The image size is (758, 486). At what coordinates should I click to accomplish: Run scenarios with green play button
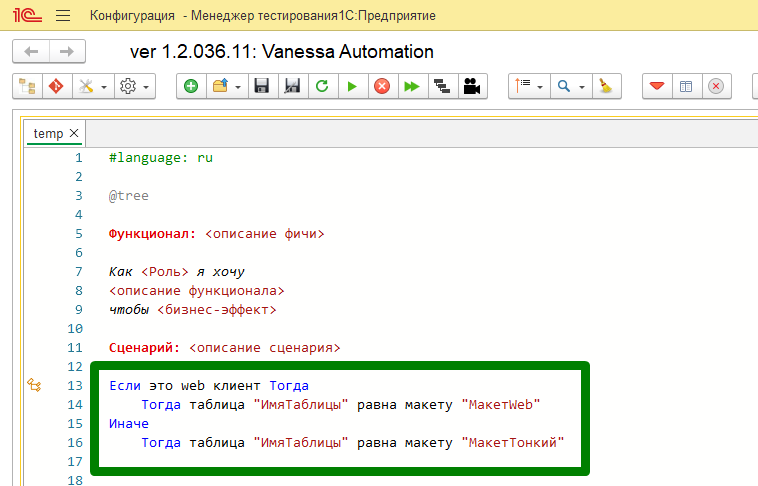pyautogui.click(x=352, y=87)
